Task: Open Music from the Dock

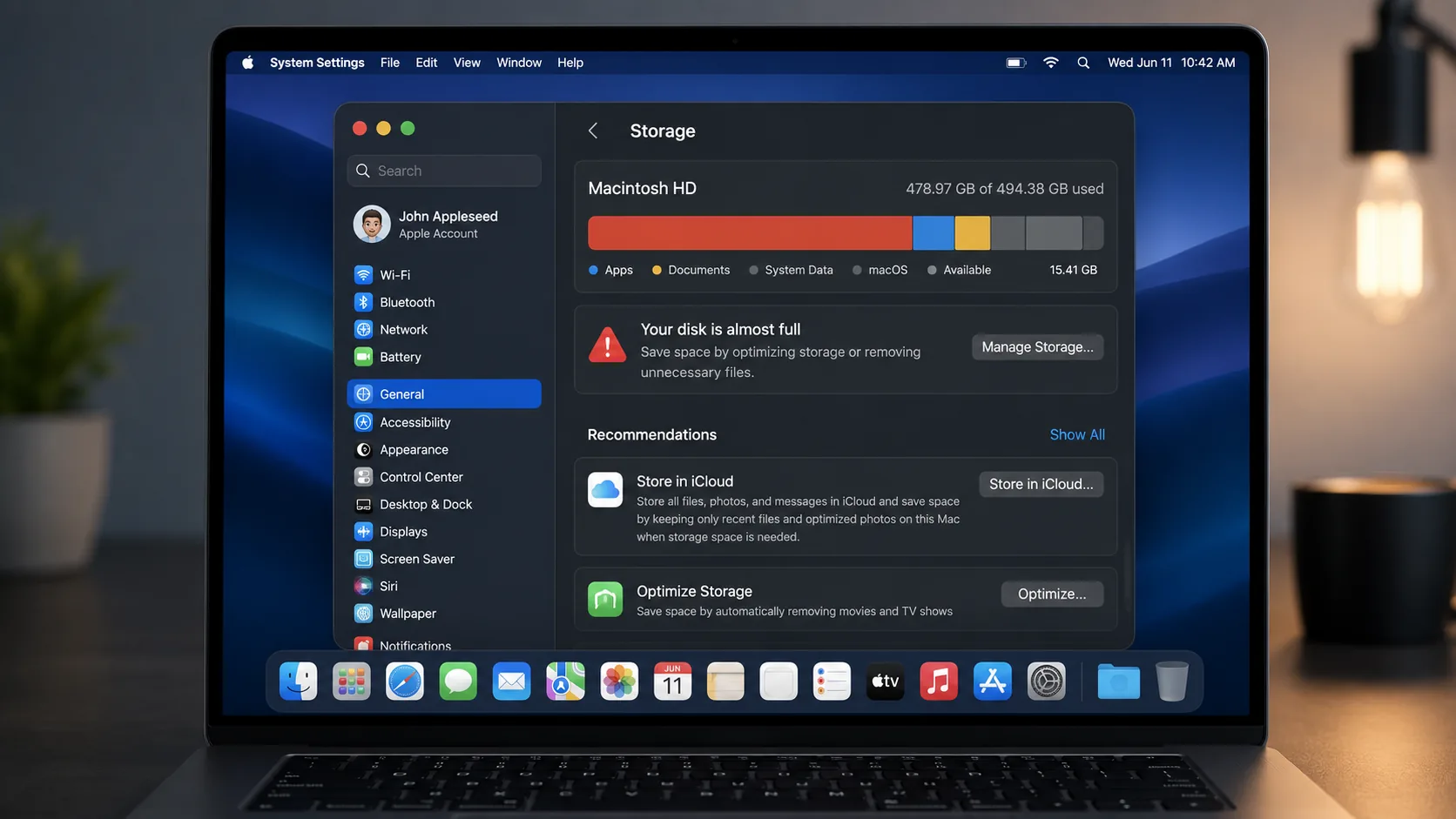Action: click(x=939, y=681)
